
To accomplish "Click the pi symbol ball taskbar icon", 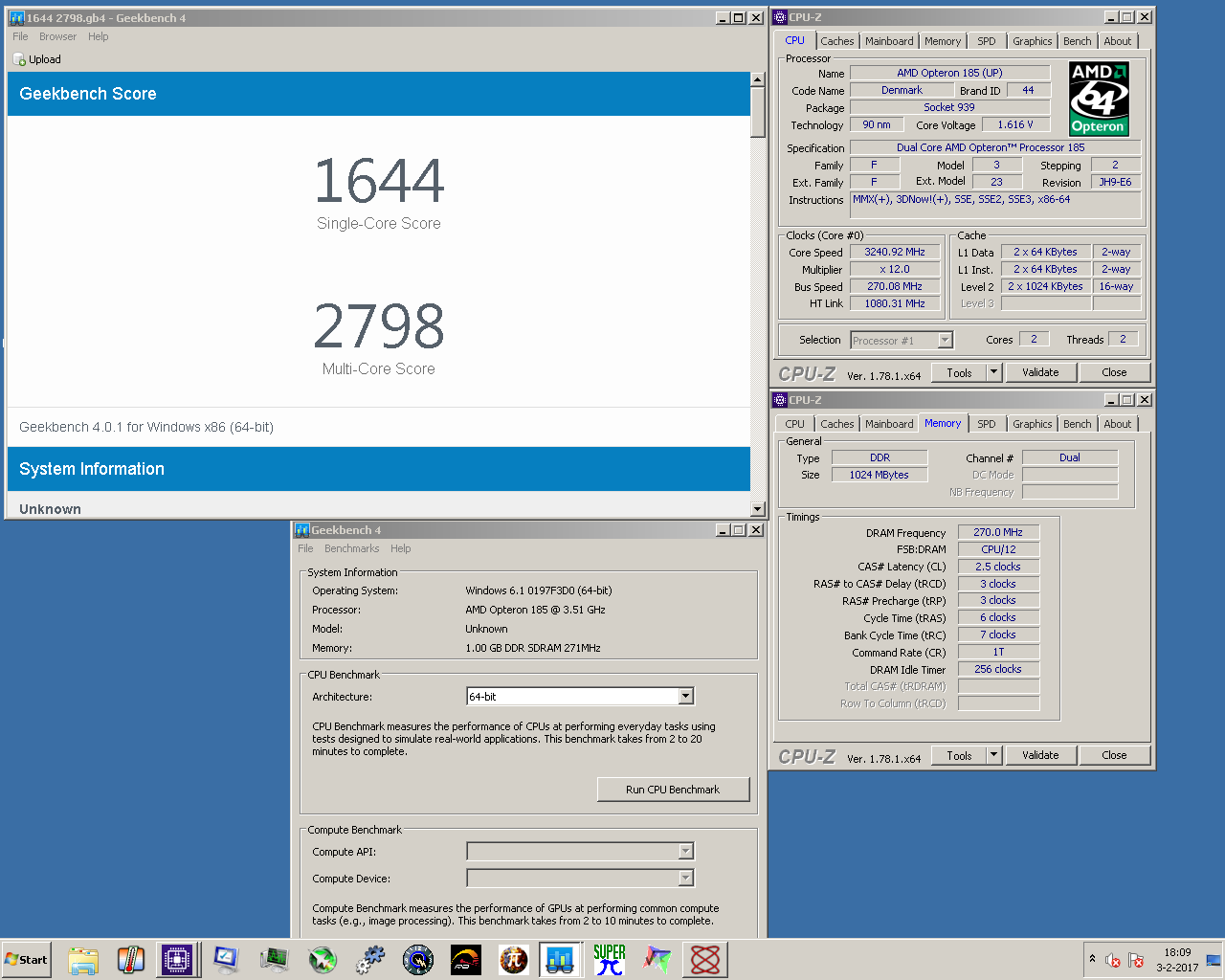I will point(514,959).
